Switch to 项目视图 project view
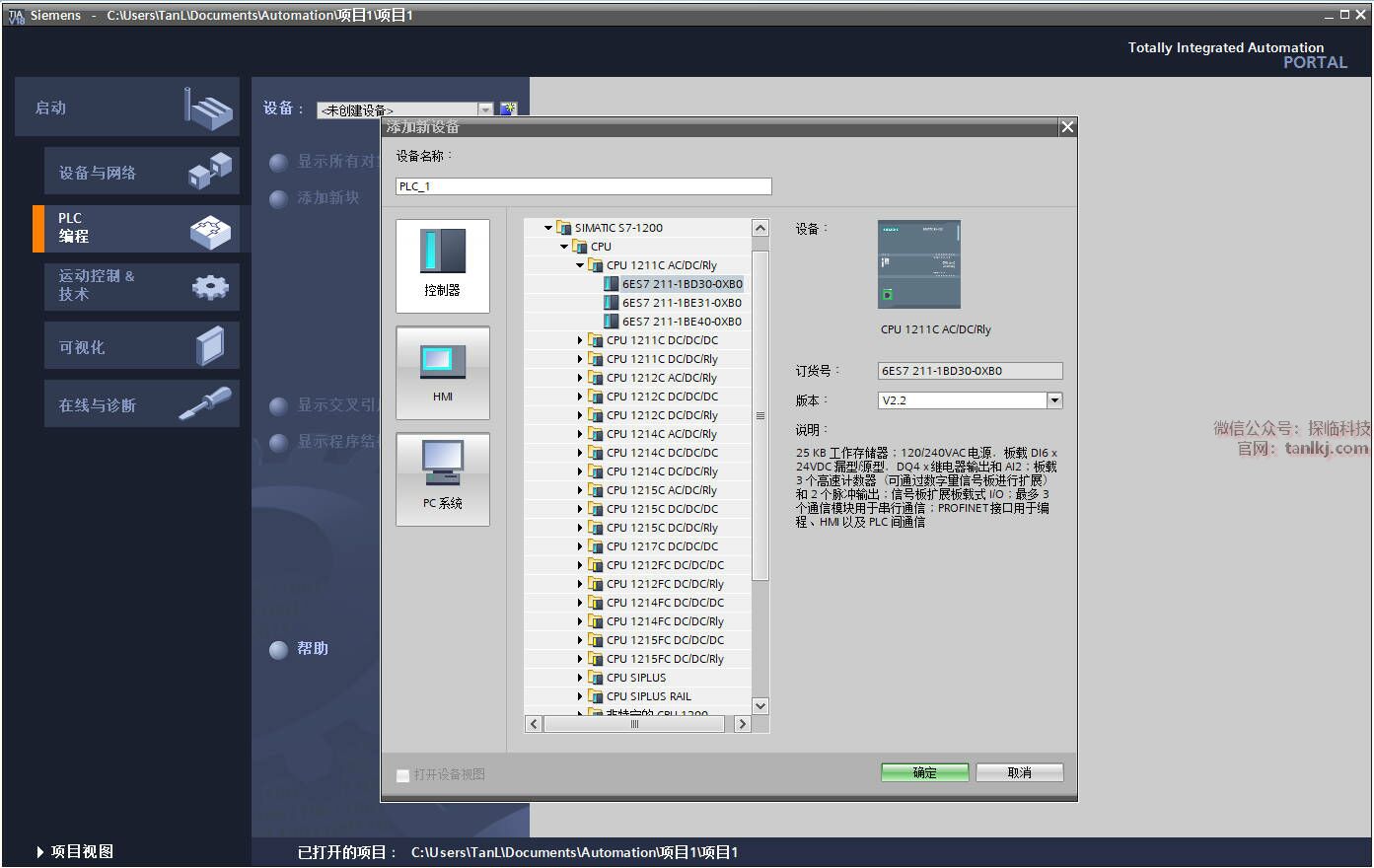This screenshot has height=868, width=1374. click(x=75, y=851)
